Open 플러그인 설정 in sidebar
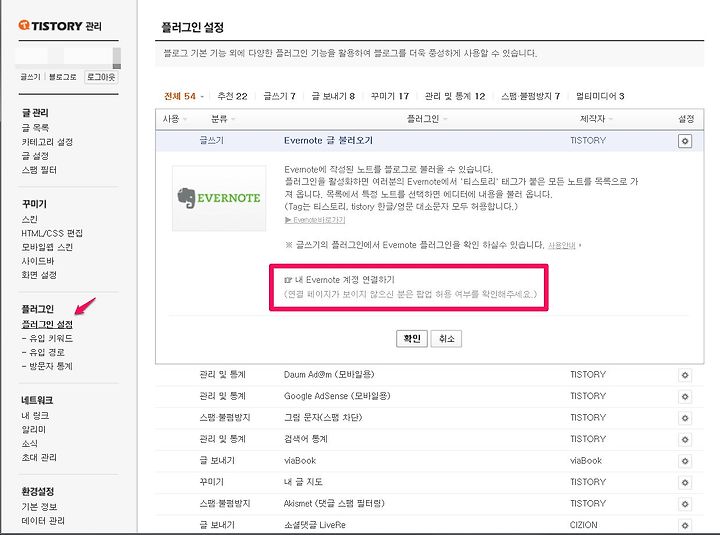Viewport: 720px width, 535px height. pyautogui.click(x=47, y=324)
